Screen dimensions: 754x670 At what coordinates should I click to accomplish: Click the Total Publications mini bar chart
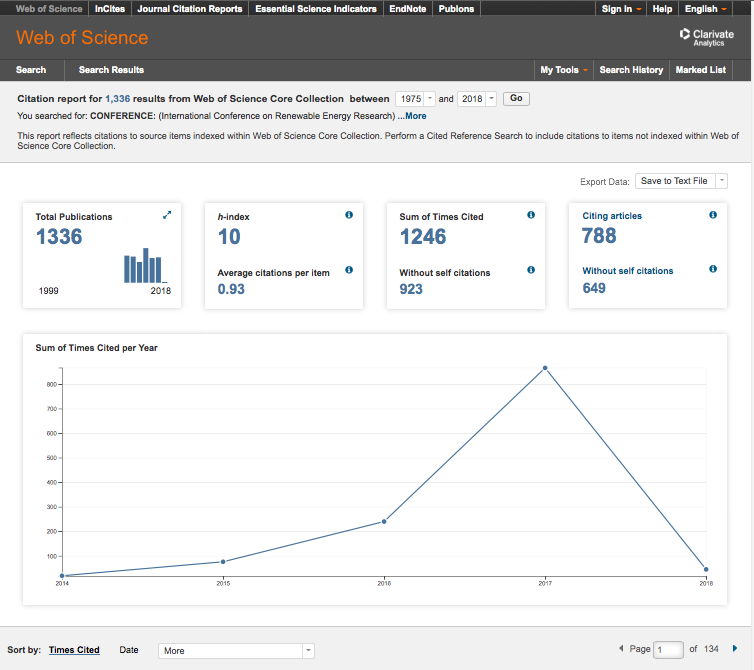pyautogui.click(x=145, y=265)
